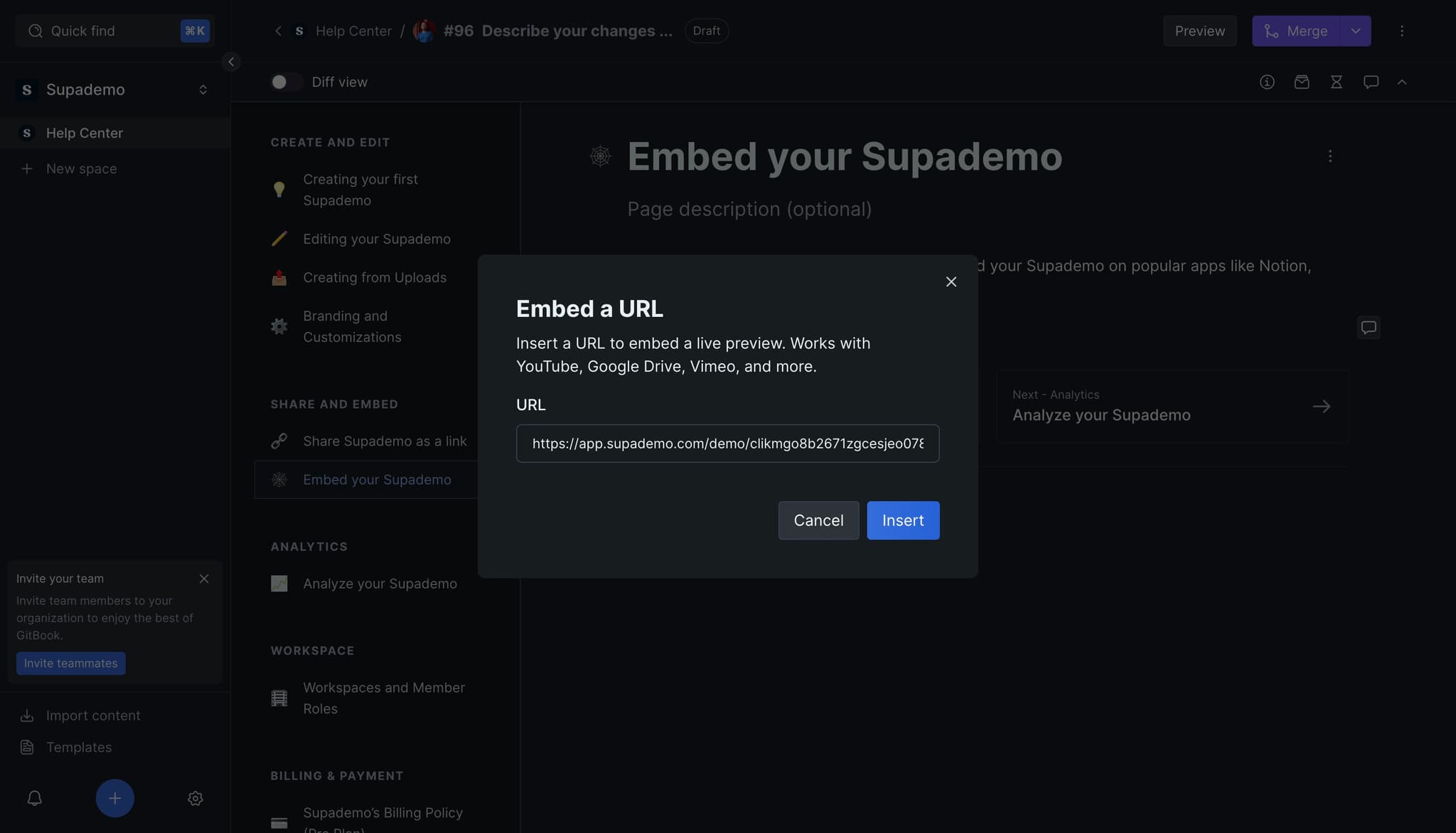This screenshot has height=833, width=1456.
Task: Click Cancel in the embed dialog
Action: click(x=818, y=520)
